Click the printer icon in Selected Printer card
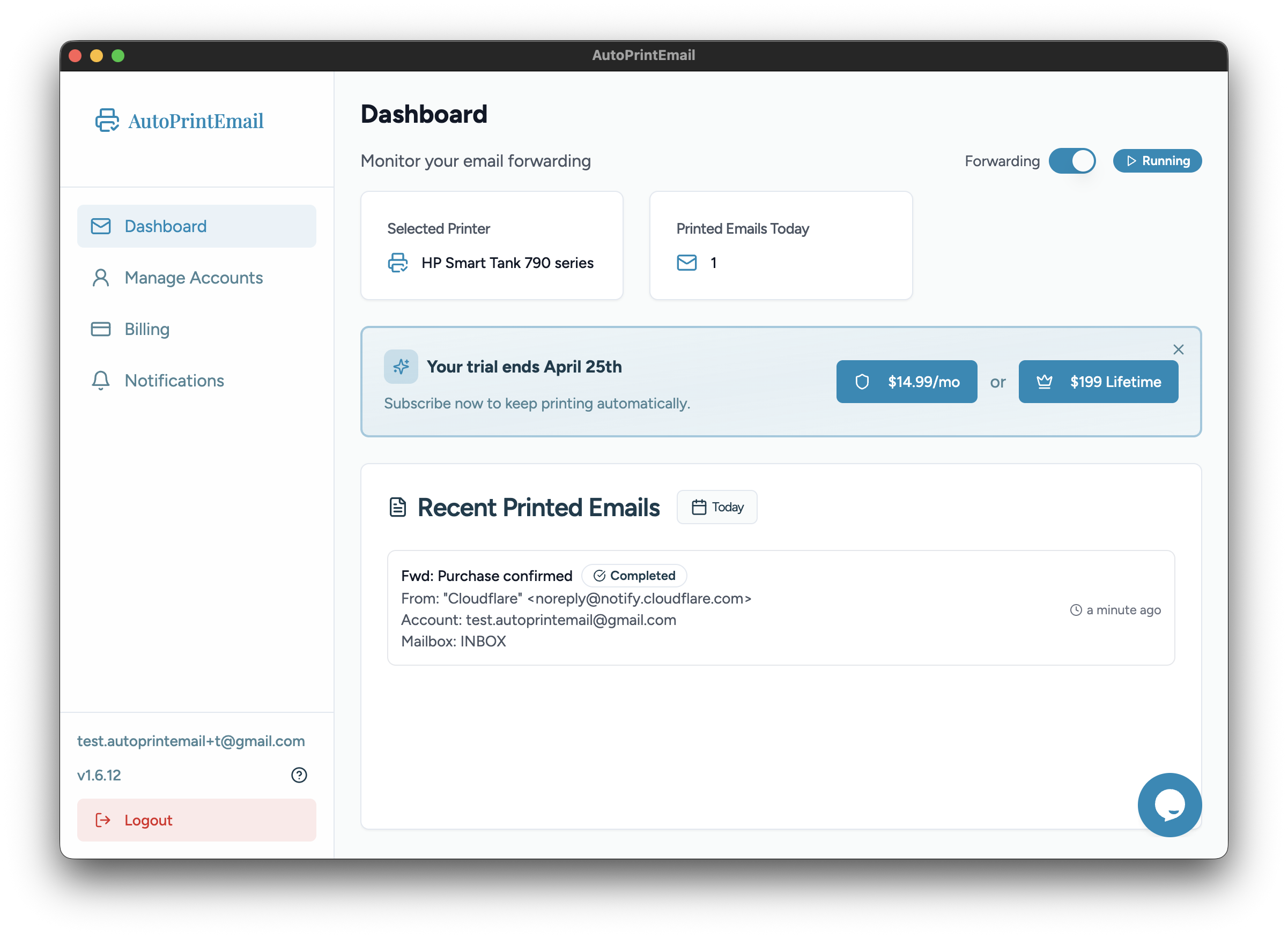1288x938 pixels. [x=397, y=263]
